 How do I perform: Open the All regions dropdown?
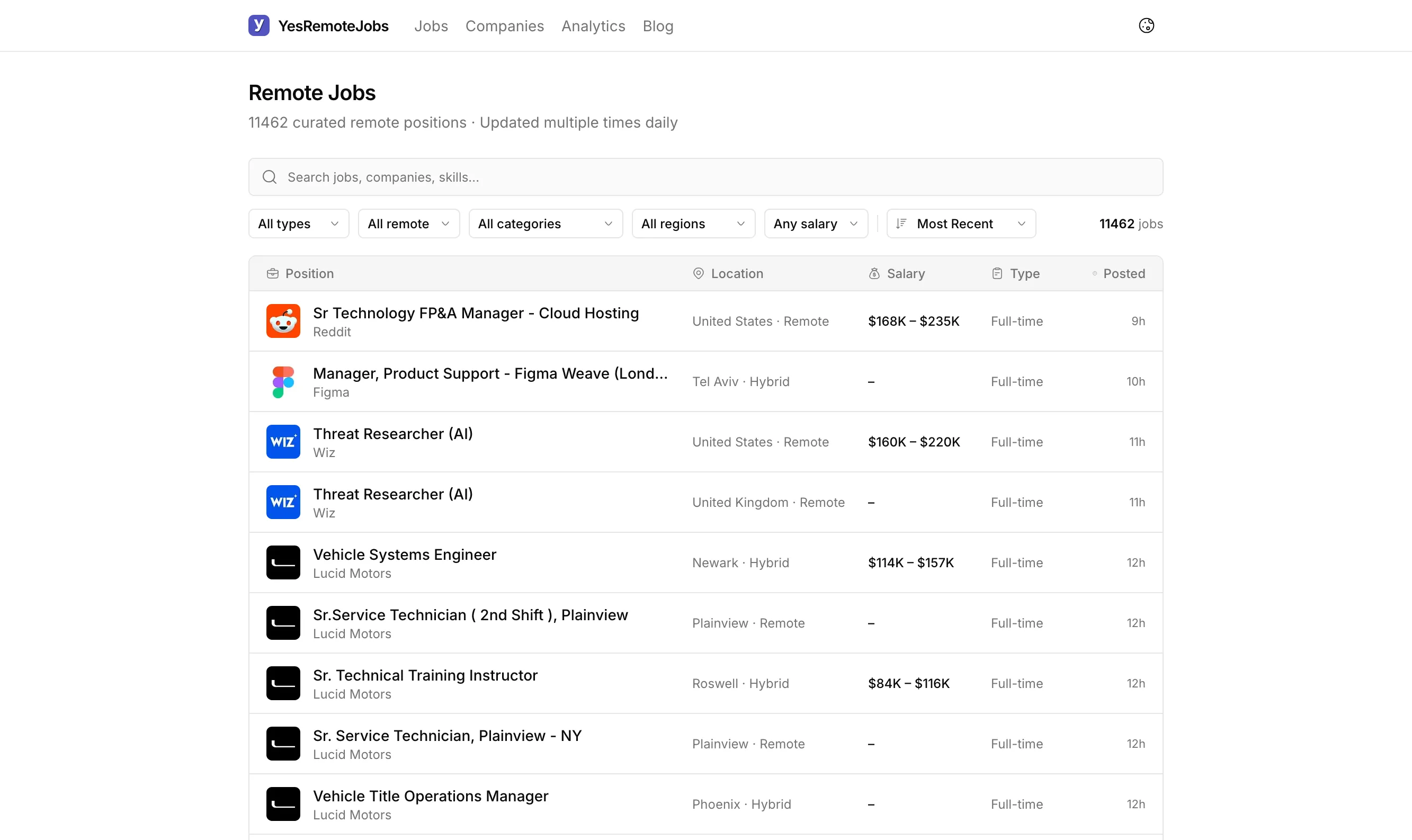coord(693,224)
